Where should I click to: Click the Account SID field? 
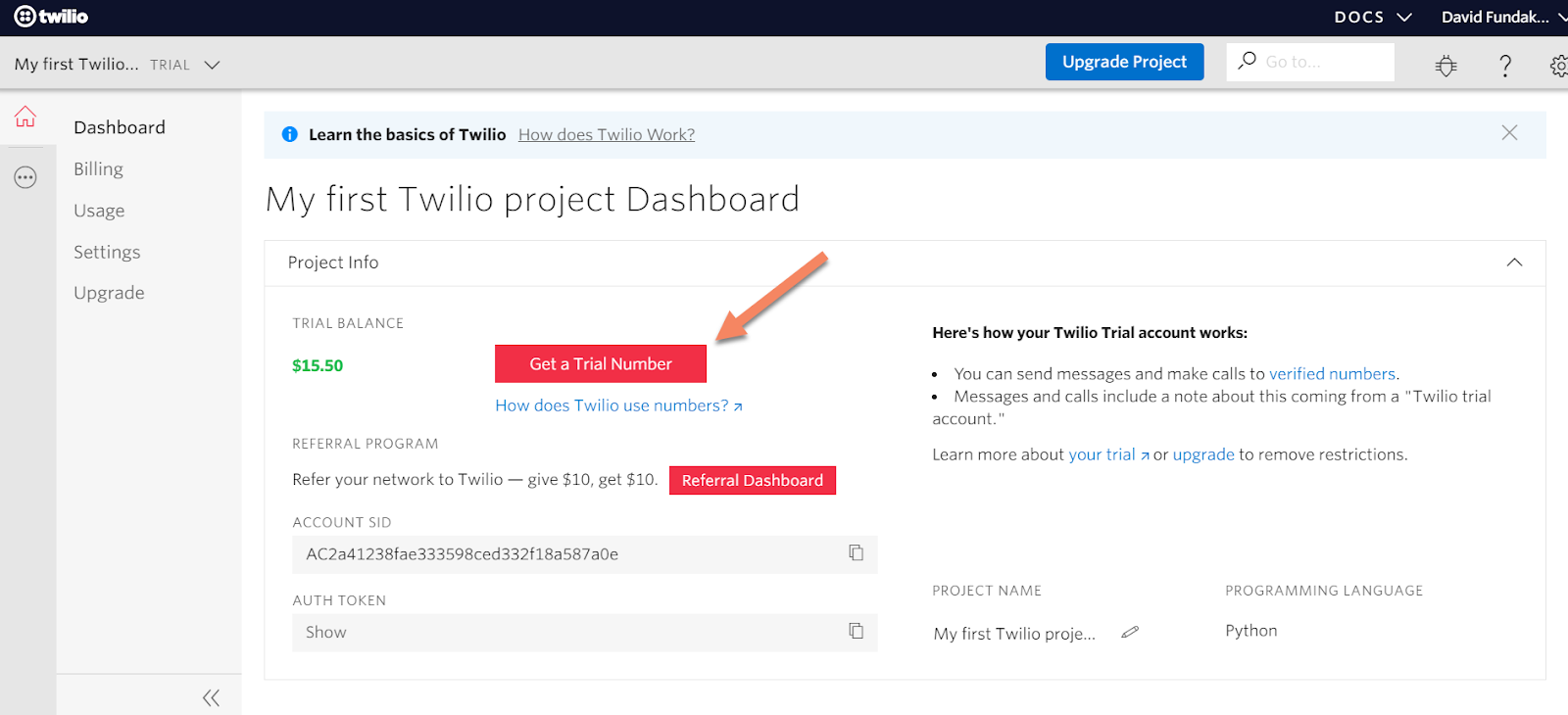tap(584, 554)
